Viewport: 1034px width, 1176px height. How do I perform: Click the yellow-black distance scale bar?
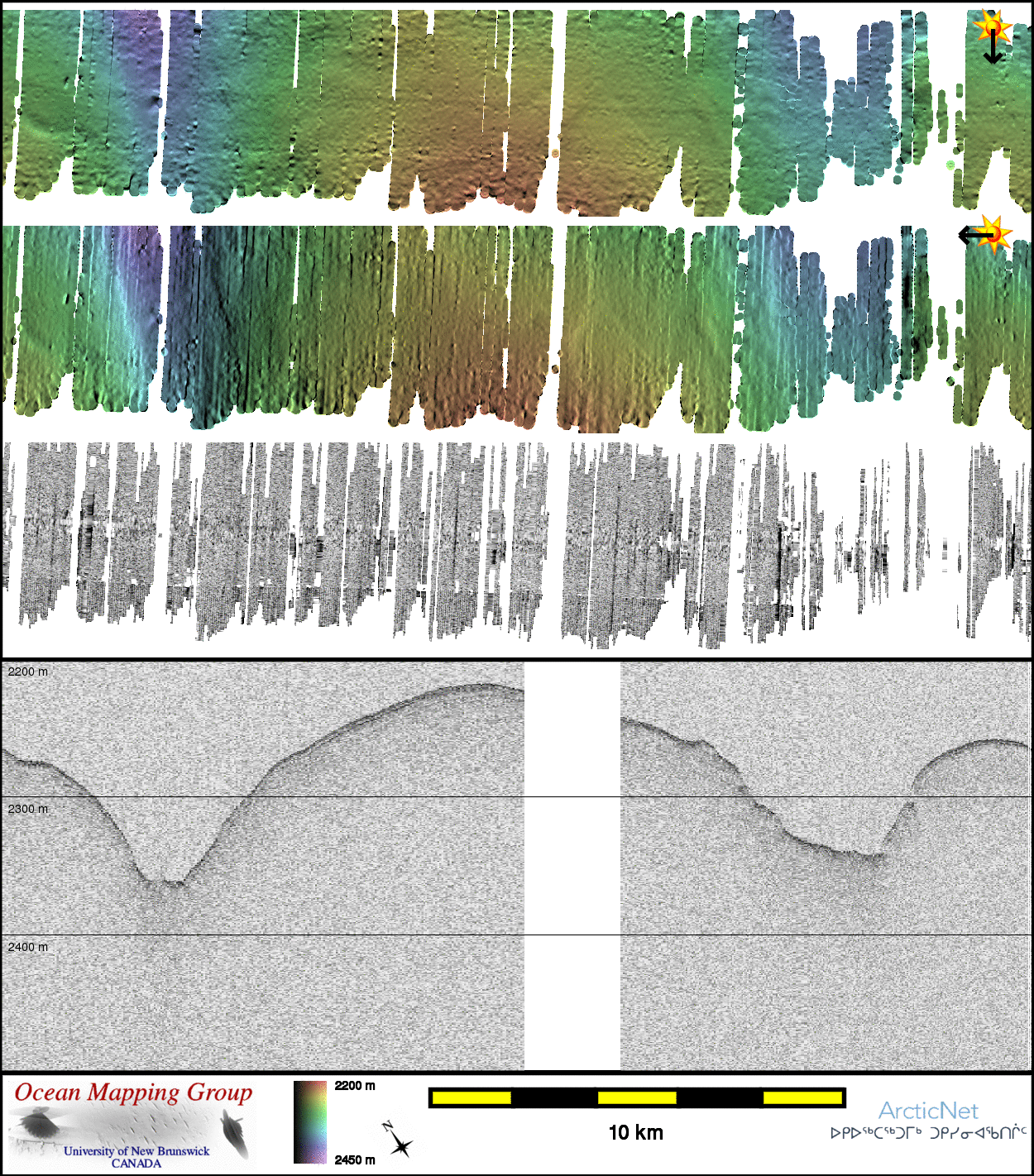[x=636, y=1097]
